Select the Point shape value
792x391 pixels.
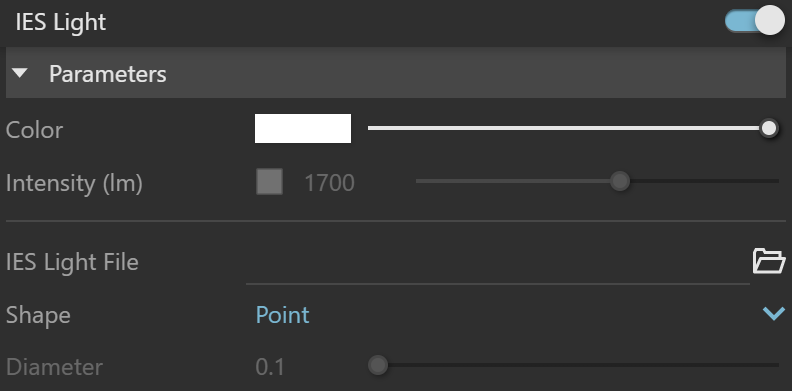tap(282, 315)
